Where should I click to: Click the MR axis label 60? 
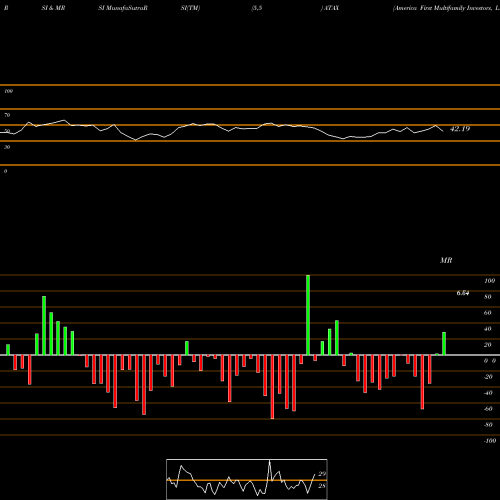coord(488,313)
